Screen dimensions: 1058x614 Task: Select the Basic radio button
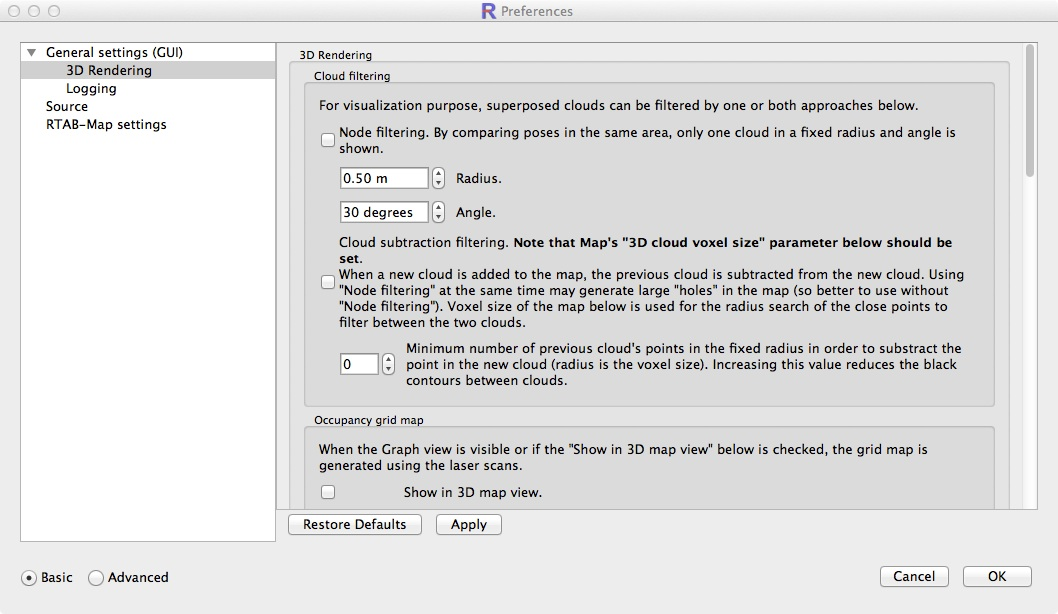[31, 577]
